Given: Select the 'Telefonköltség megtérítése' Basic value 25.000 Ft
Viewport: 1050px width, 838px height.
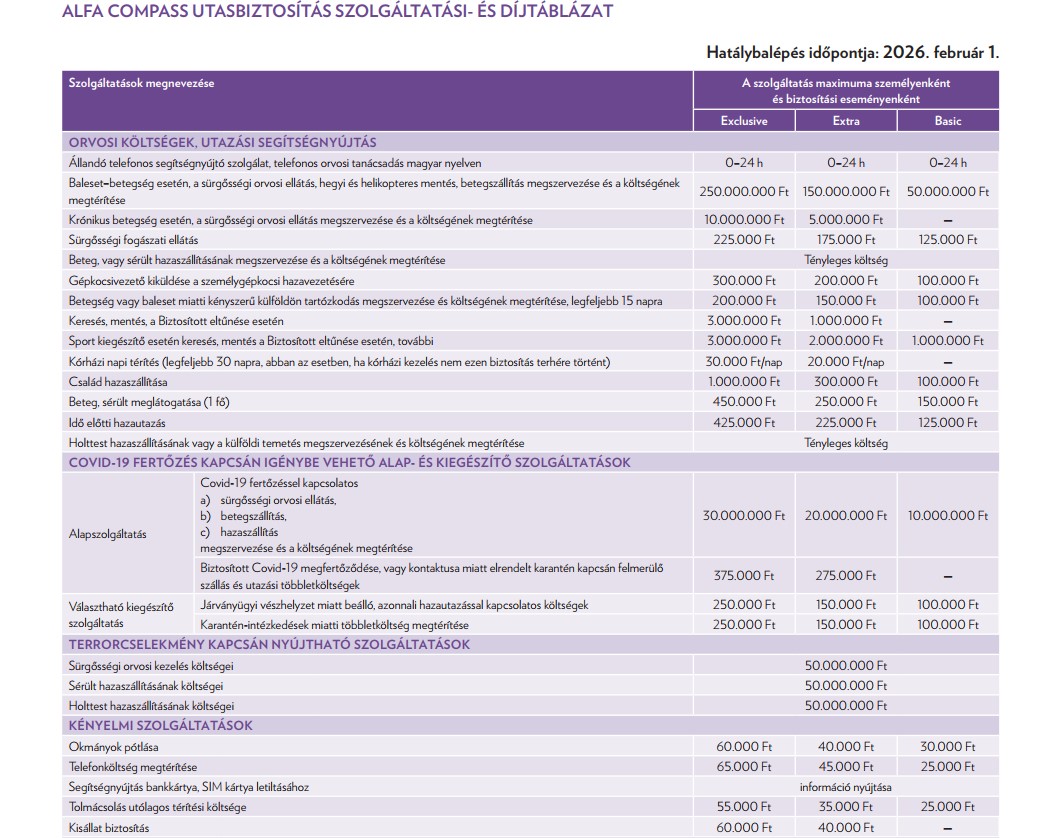Looking at the screenshot, I should [x=947, y=767].
